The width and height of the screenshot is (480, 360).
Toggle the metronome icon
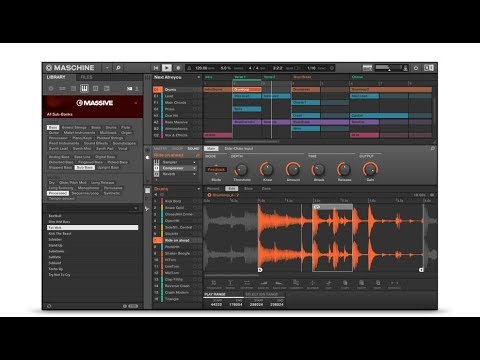click(189, 68)
